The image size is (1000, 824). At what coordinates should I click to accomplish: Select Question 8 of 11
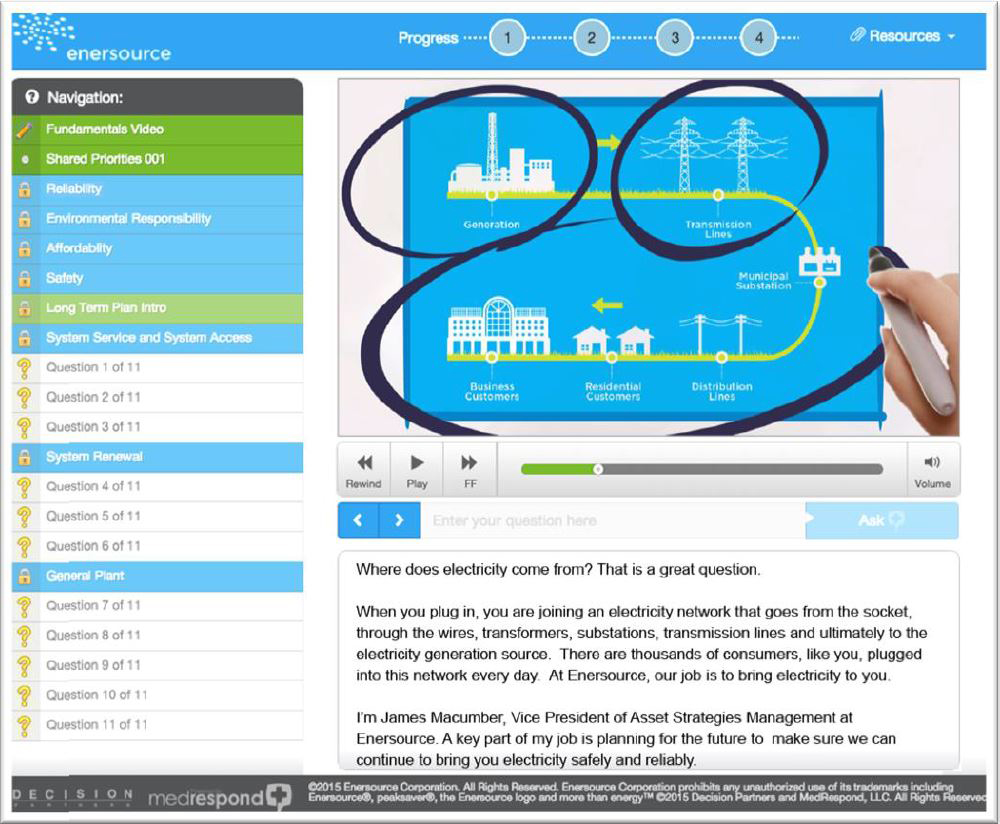click(158, 635)
